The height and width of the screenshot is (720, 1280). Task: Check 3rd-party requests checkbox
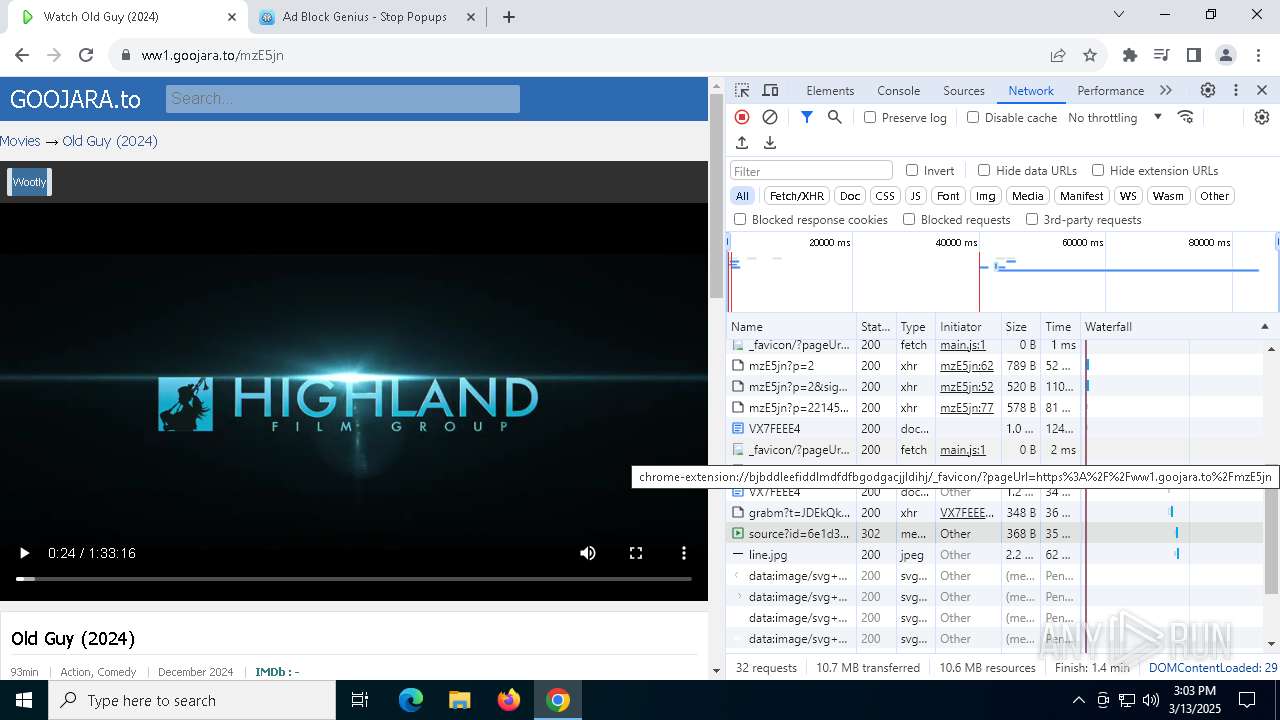pos(1032,219)
